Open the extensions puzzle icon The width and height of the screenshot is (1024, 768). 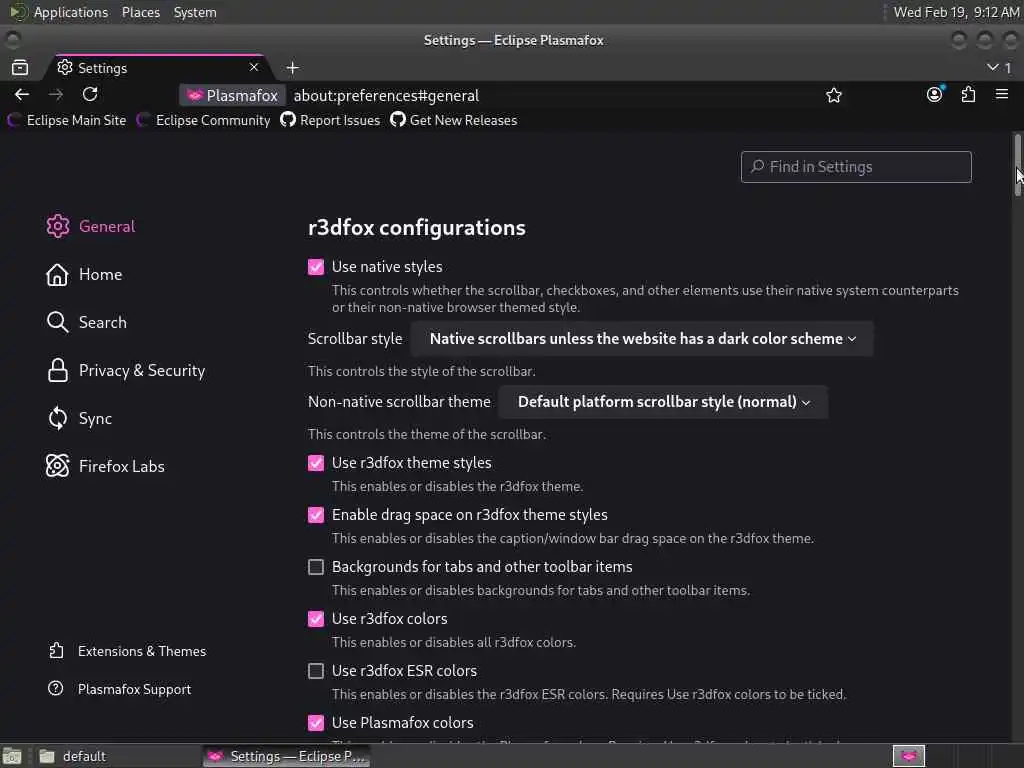(x=968, y=94)
